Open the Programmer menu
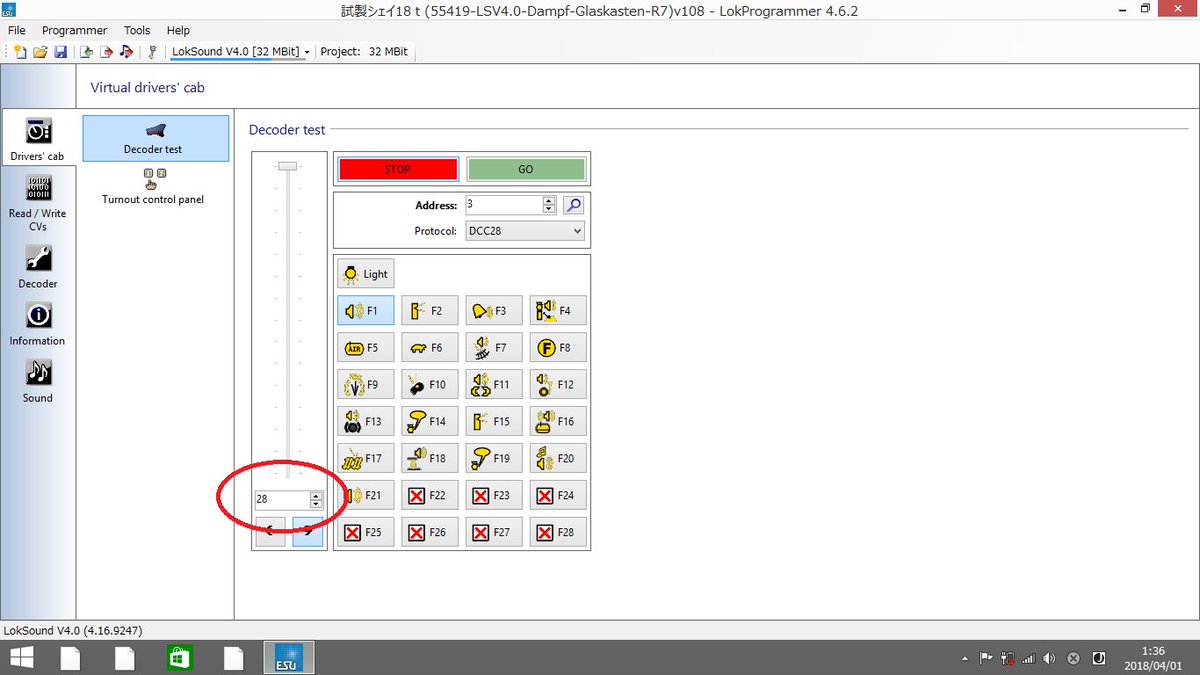Screen dimensions: 1200x675 coord(74,31)
